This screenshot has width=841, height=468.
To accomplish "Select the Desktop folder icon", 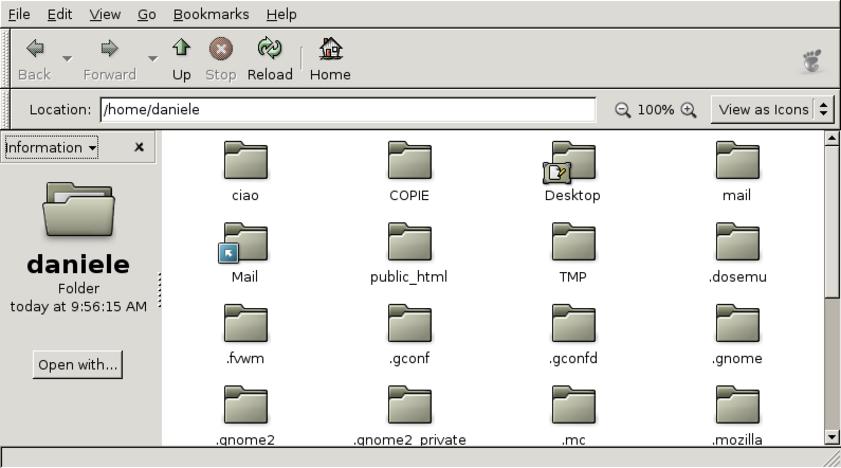I will coord(572,162).
